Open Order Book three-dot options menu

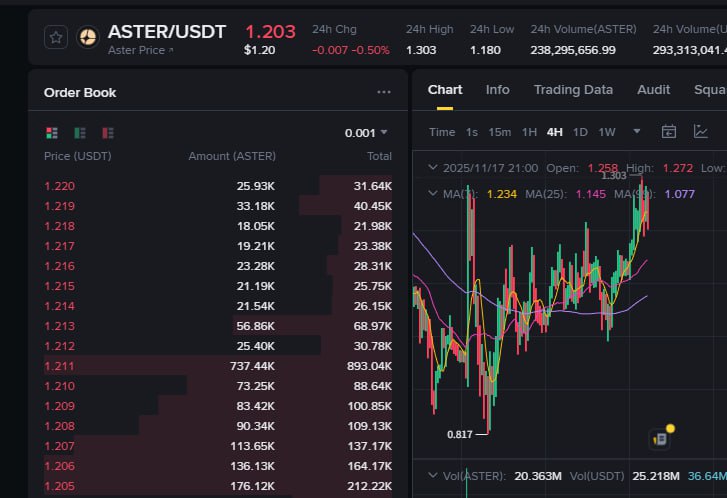tap(384, 92)
